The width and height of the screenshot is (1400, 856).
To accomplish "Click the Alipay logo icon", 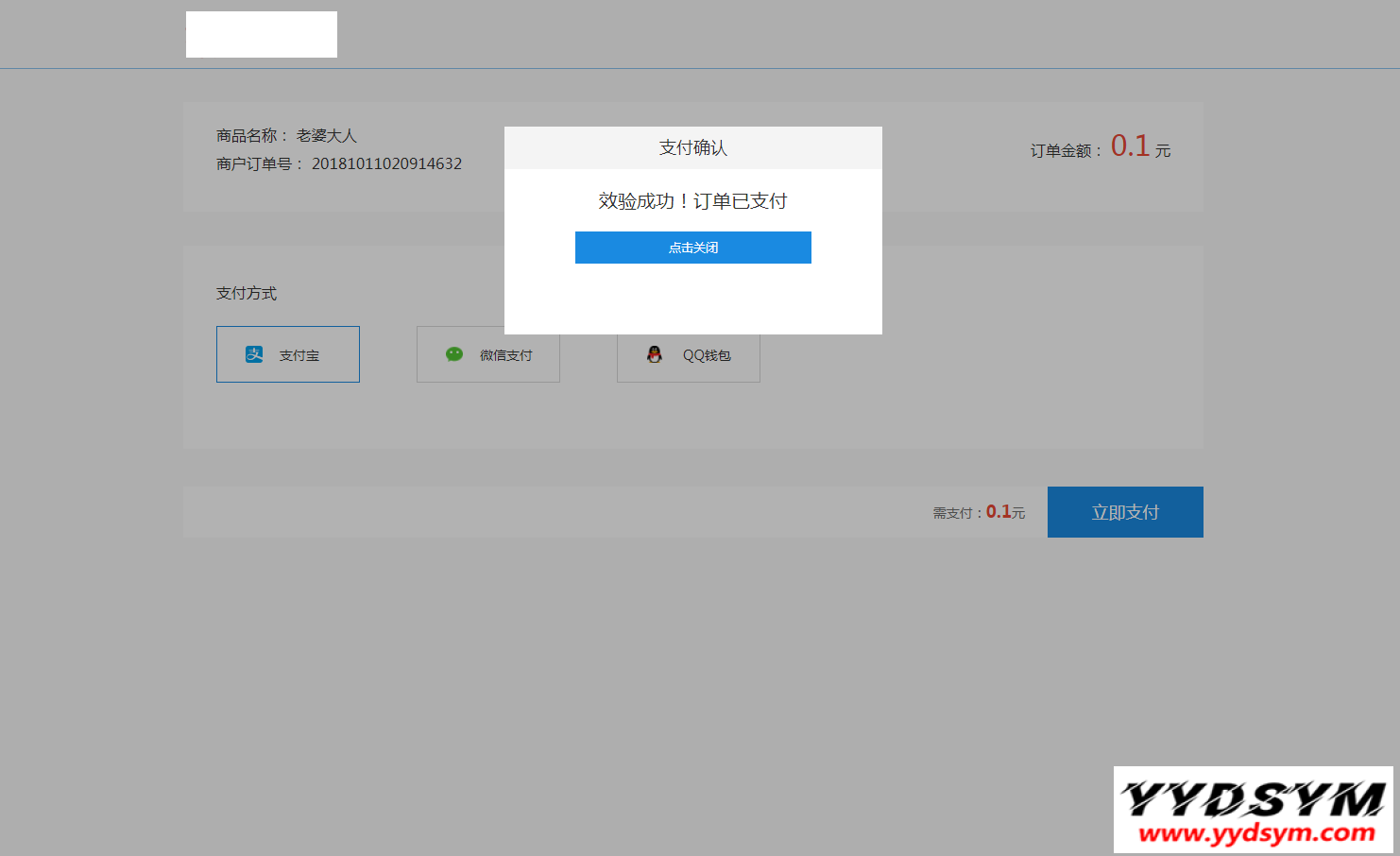I will pos(254,354).
